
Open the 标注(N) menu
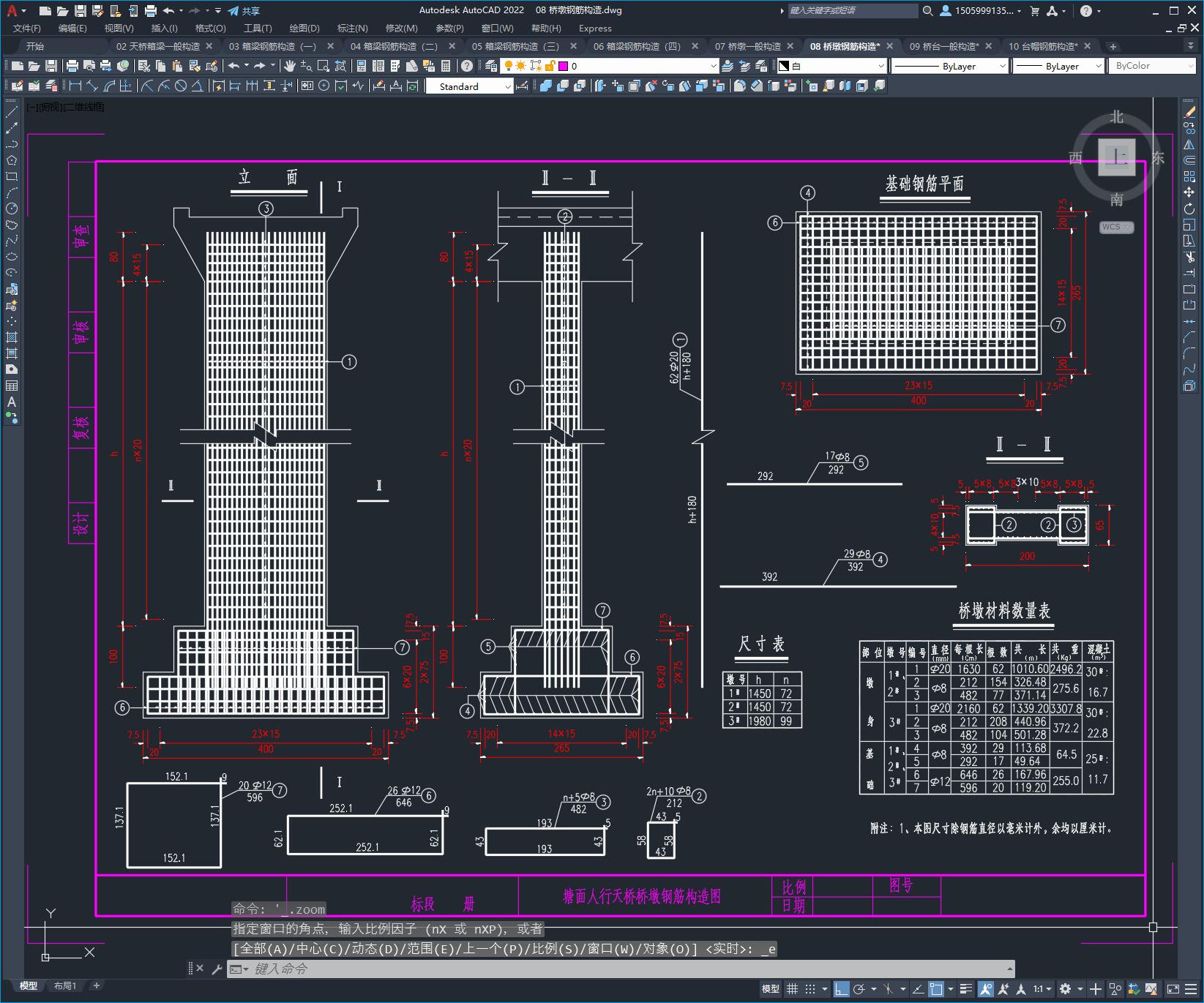click(x=352, y=28)
